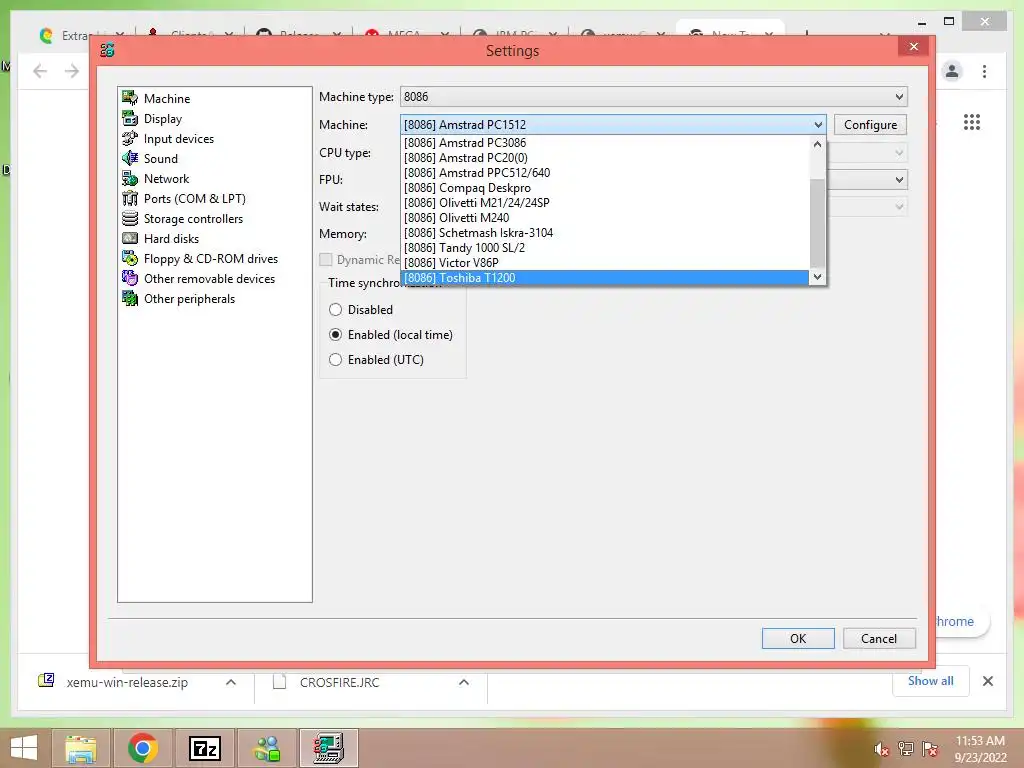The image size is (1024, 768).
Task: Select Storage controllers category icon
Action: [130, 218]
